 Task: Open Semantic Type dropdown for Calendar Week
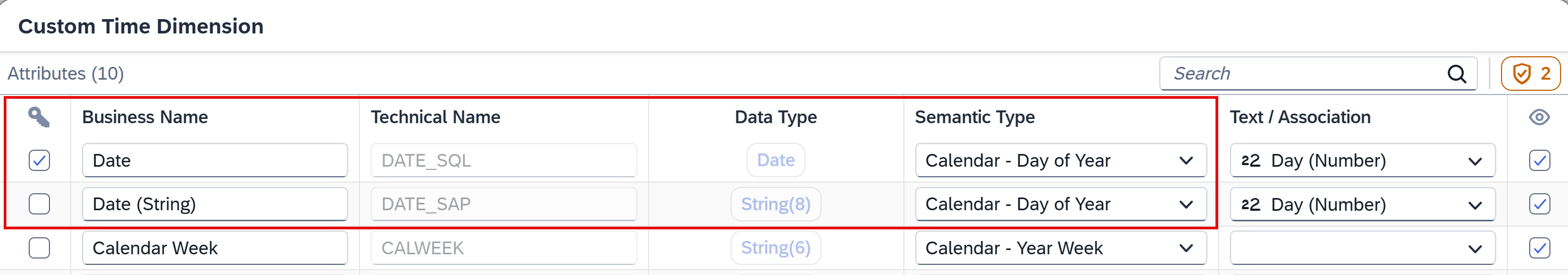point(1060,247)
